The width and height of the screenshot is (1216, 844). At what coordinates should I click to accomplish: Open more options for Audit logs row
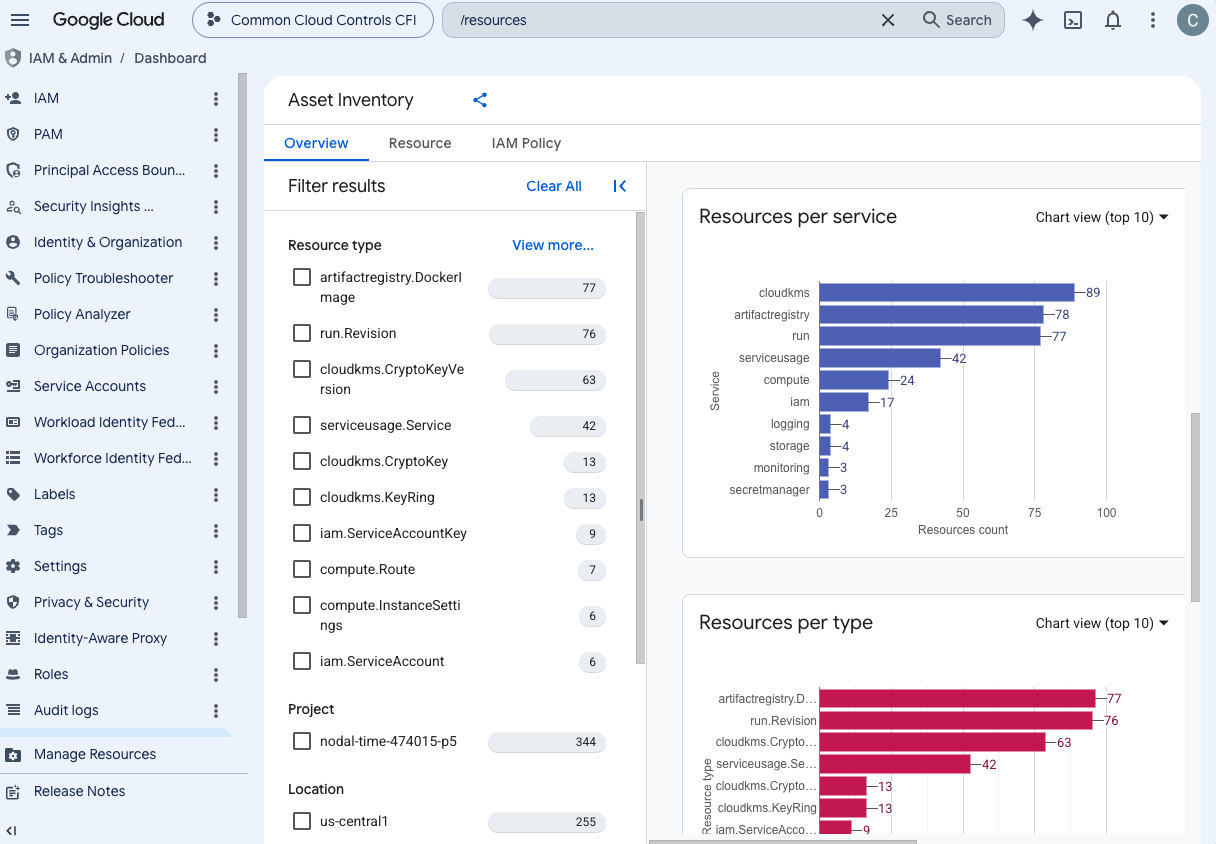point(216,710)
